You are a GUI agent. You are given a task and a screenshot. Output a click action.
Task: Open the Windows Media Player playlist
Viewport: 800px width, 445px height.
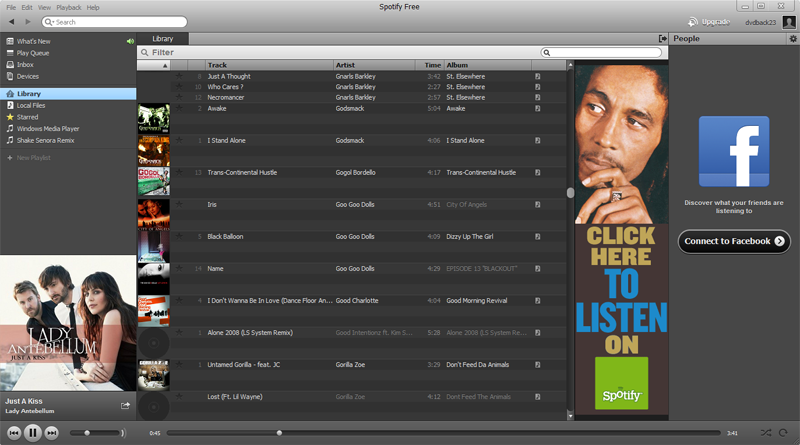[x=48, y=129]
